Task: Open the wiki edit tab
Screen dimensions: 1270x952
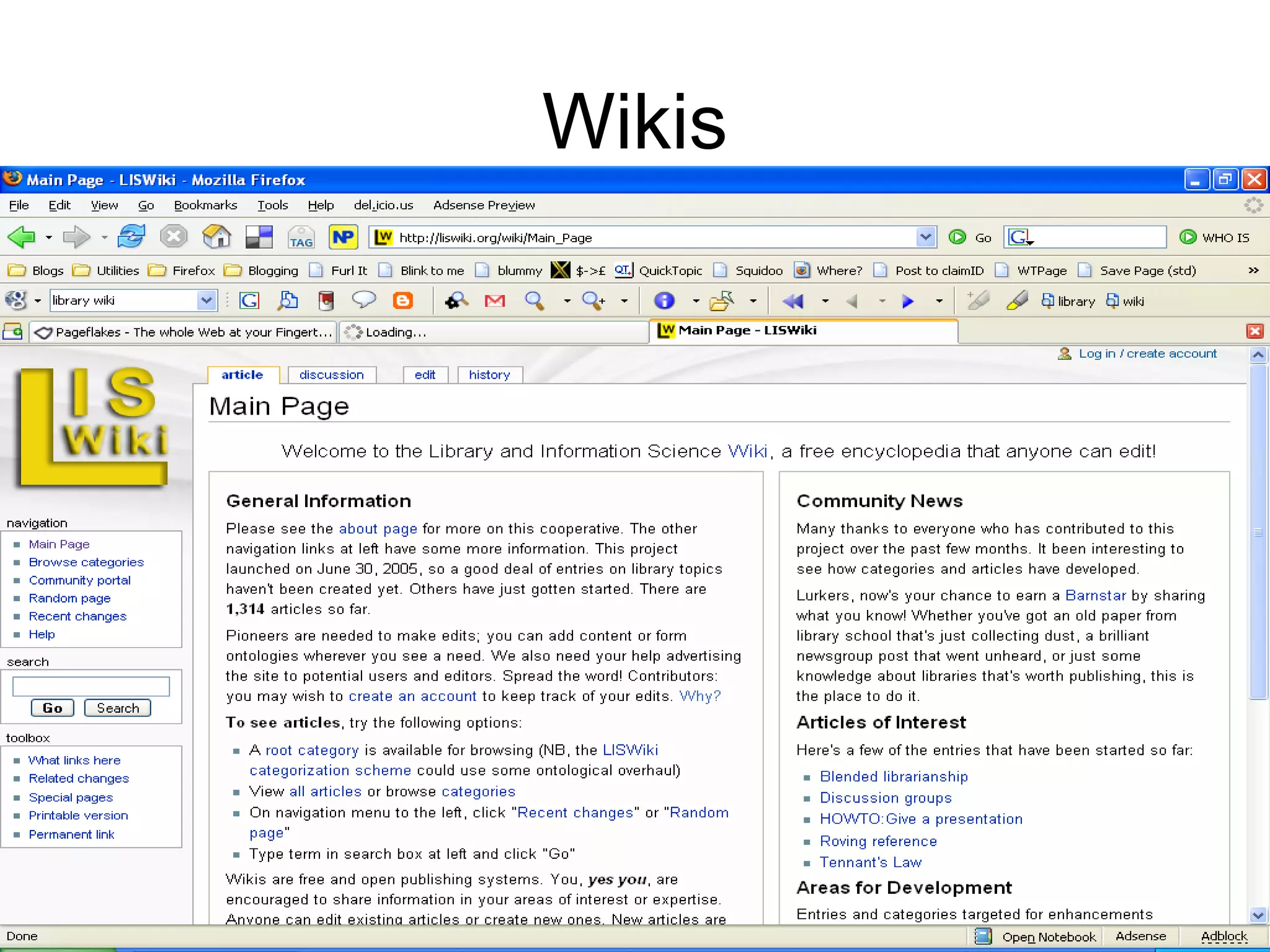Action: point(425,375)
